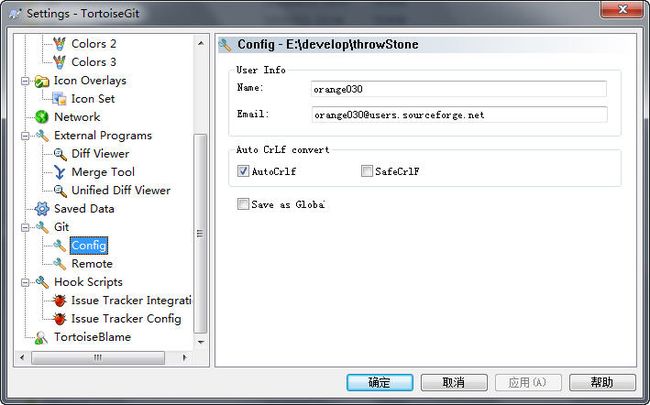This screenshot has width=650, height=405.
Task: Tick the Save as Global checkbox
Action: pyautogui.click(x=243, y=204)
